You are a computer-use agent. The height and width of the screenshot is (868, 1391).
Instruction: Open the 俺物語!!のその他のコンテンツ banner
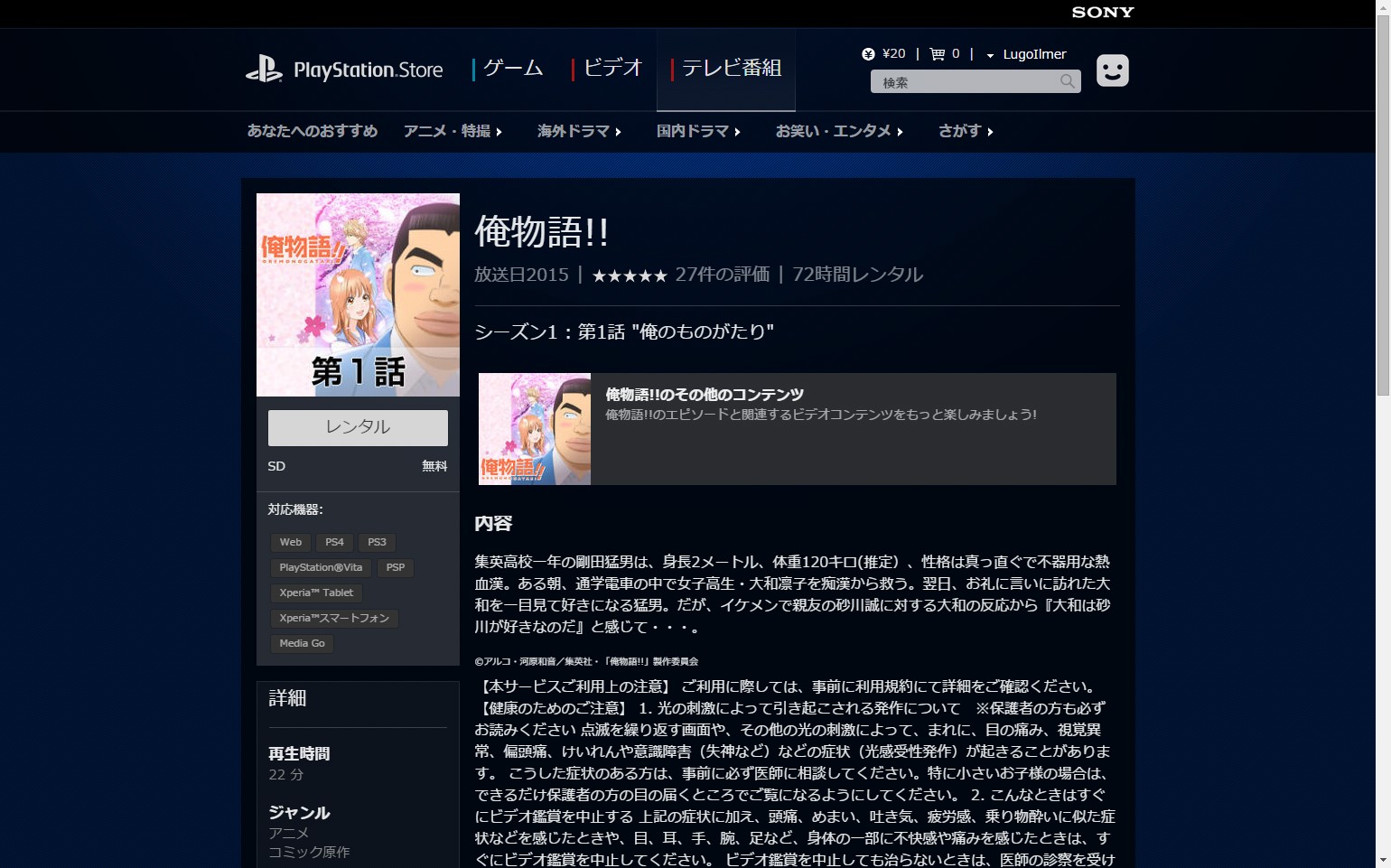tap(798, 429)
